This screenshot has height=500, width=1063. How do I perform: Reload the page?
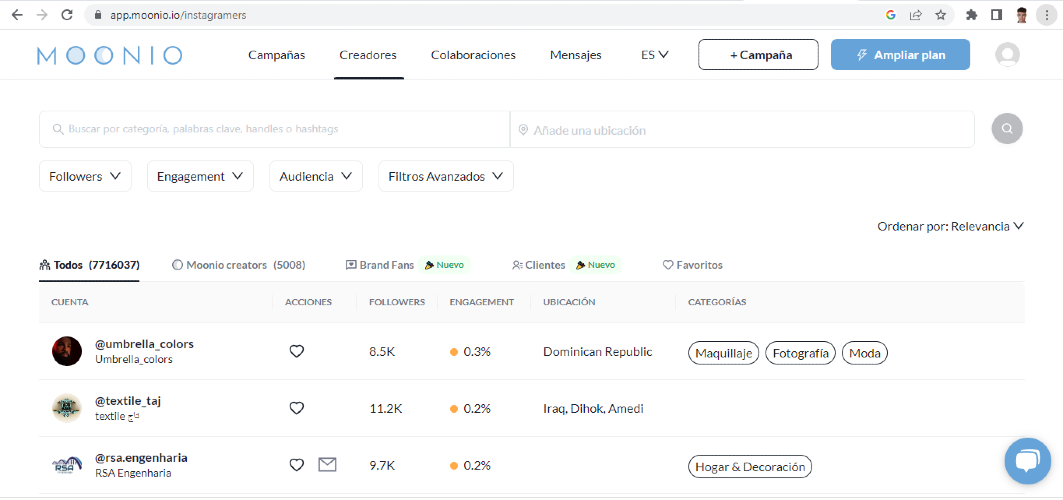click(66, 15)
